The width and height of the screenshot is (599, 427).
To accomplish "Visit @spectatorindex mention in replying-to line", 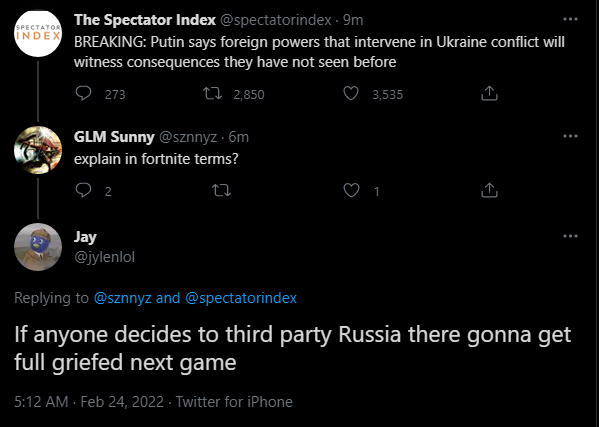I will [241, 298].
